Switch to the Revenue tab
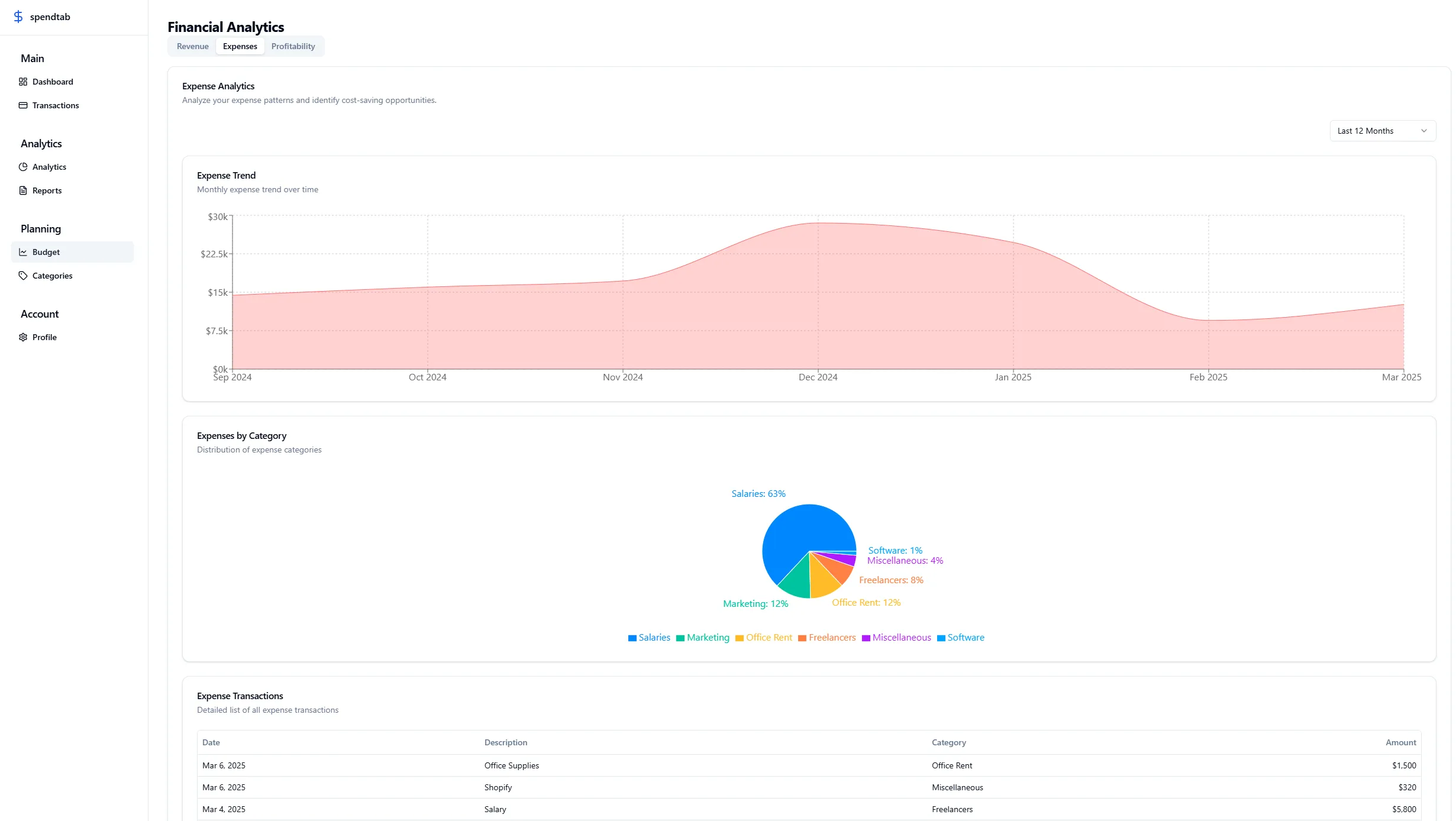This screenshot has height=821, width=1456. 192,46
